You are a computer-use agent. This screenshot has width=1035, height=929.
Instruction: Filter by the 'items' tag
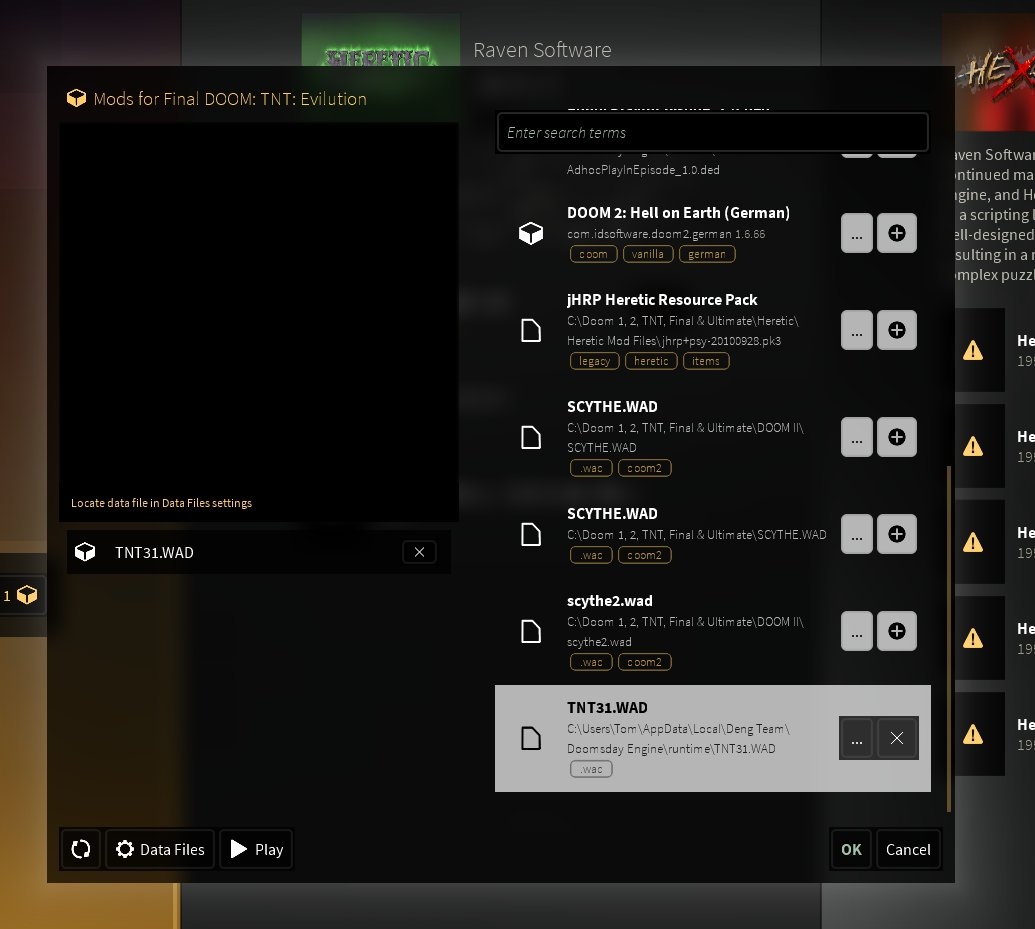point(706,361)
